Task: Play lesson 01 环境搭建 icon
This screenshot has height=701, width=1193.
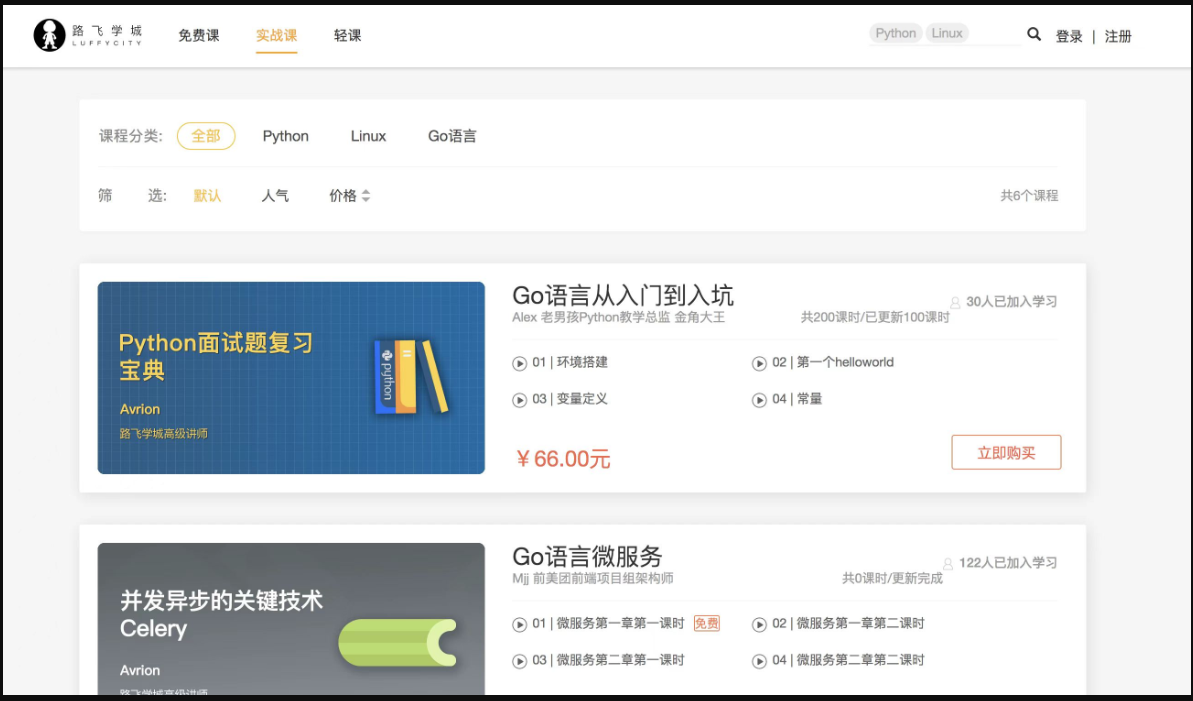Action: [520, 364]
